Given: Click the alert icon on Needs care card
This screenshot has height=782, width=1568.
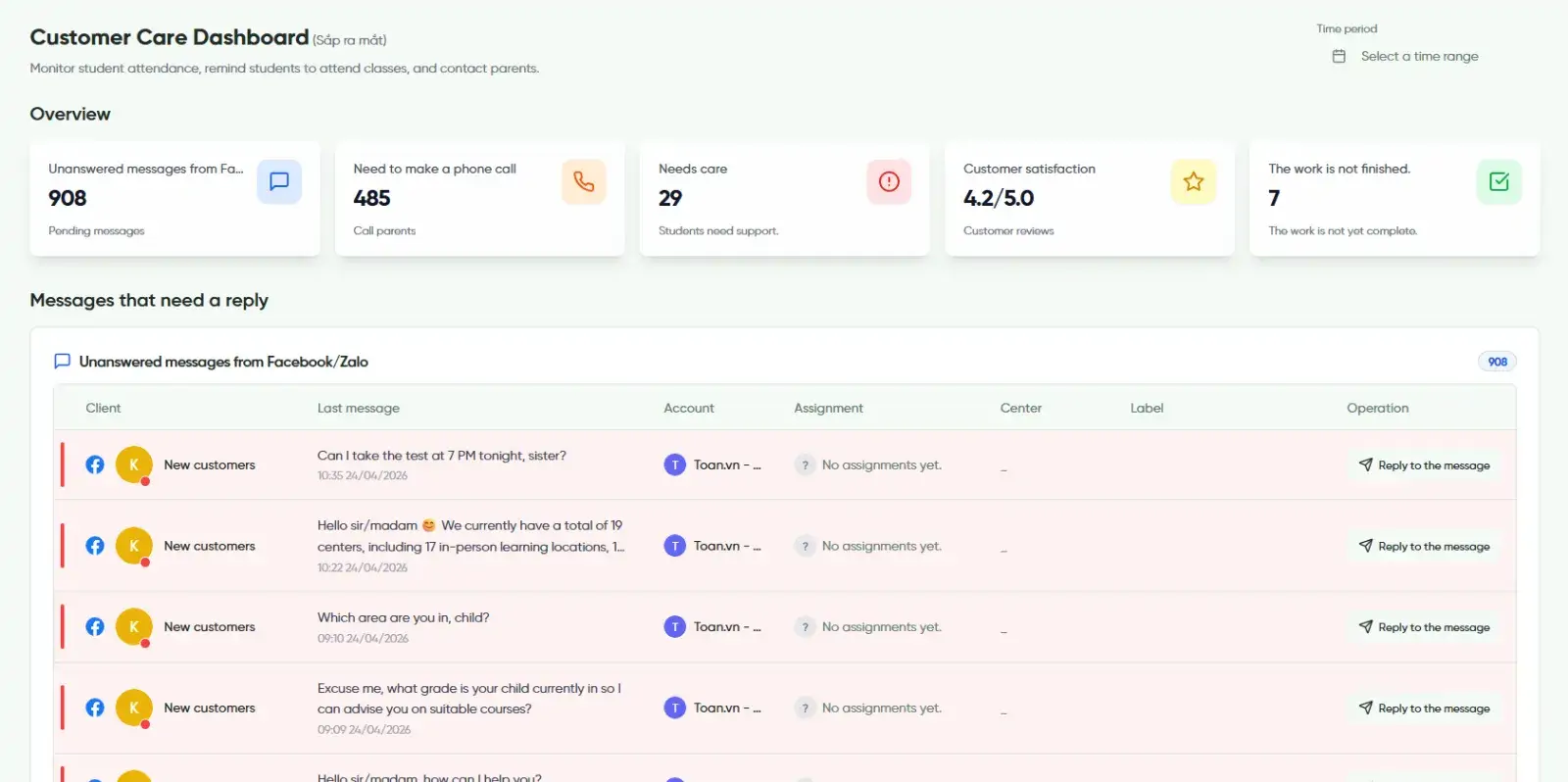Looking at the screenshot, I should pyautogui.click(x=889, y=181).
